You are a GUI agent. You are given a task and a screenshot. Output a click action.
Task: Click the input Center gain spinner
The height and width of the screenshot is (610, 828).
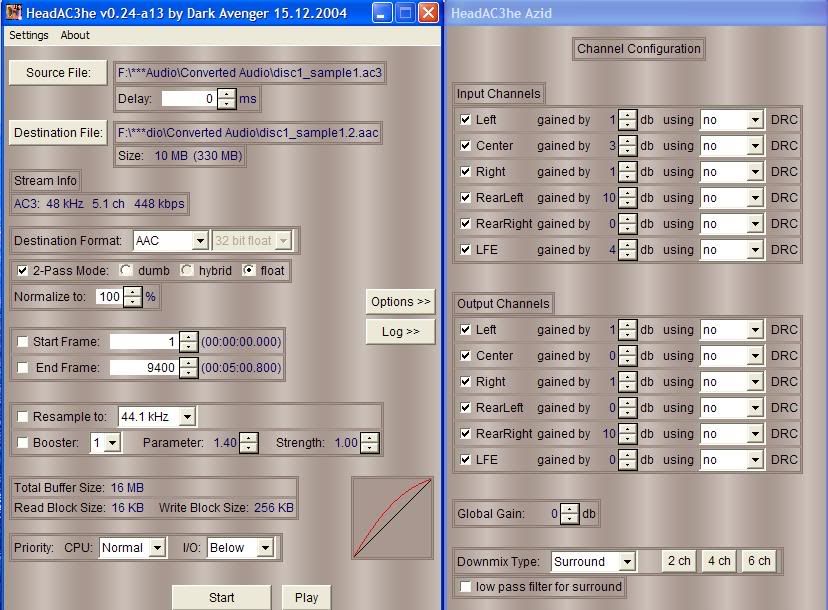(627, 146)
